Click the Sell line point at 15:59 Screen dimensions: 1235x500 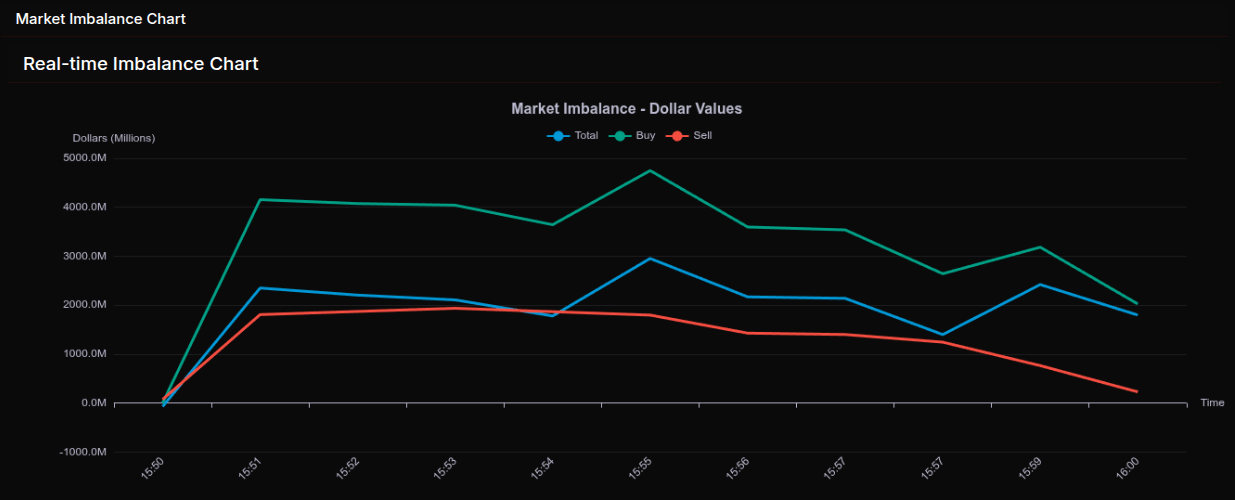point(1039,365)
